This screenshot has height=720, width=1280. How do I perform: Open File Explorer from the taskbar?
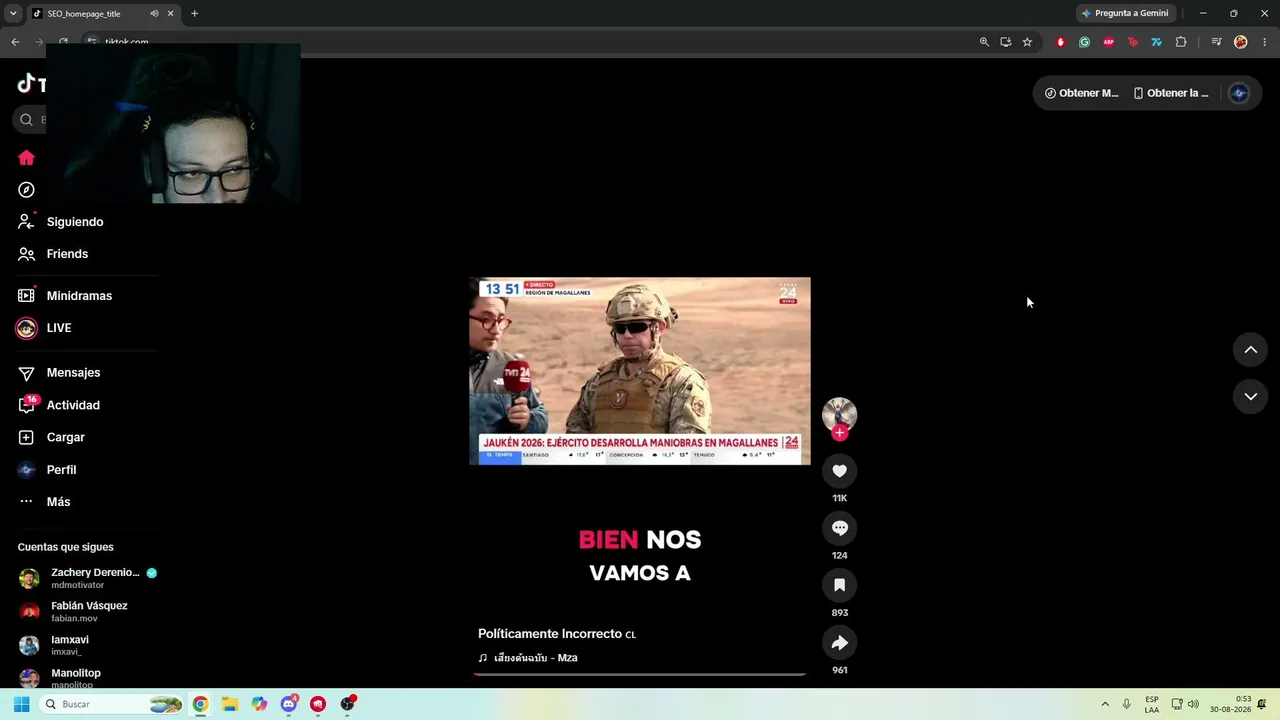pos(229,704)
